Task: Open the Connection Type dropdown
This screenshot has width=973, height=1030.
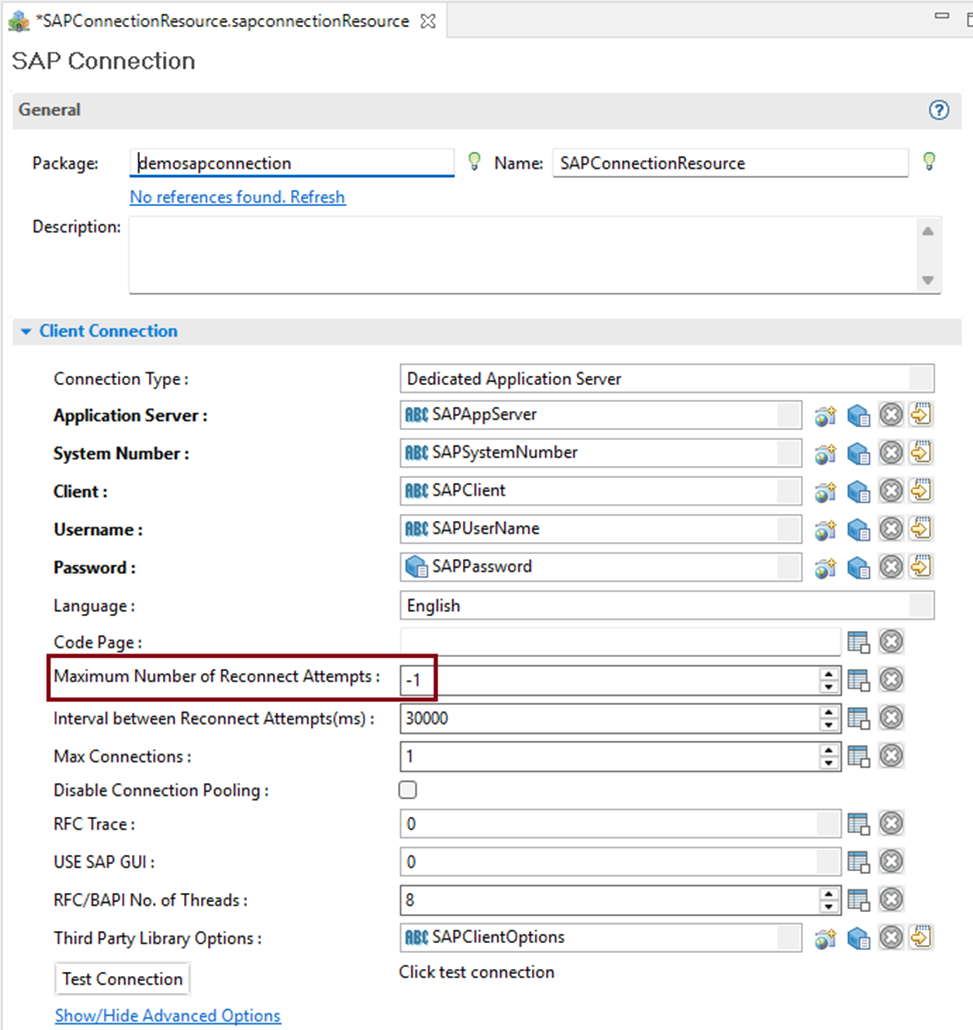Action: (x=921, y=379)
